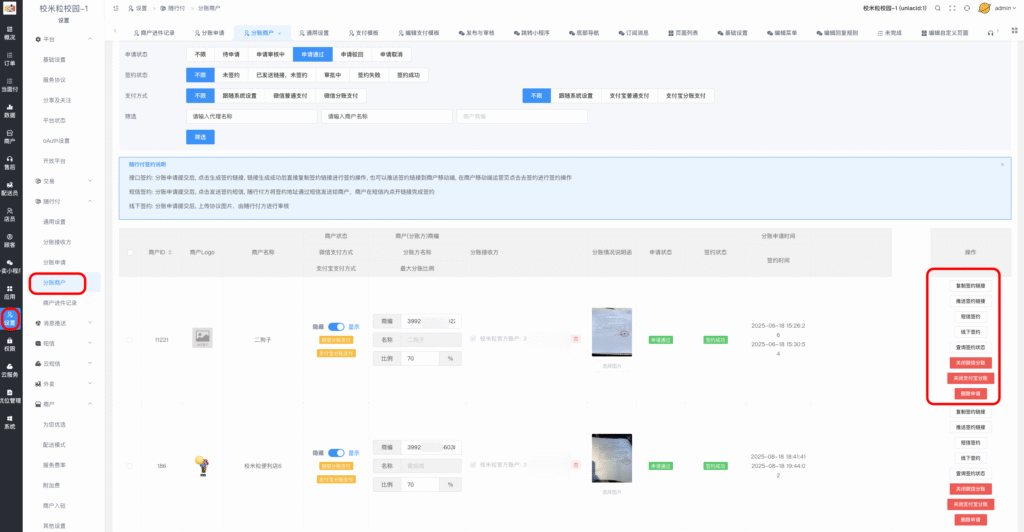Open 权限 in the dark sidebar
The height and width of the screenshot is (532, 1024).
[10, 344]
